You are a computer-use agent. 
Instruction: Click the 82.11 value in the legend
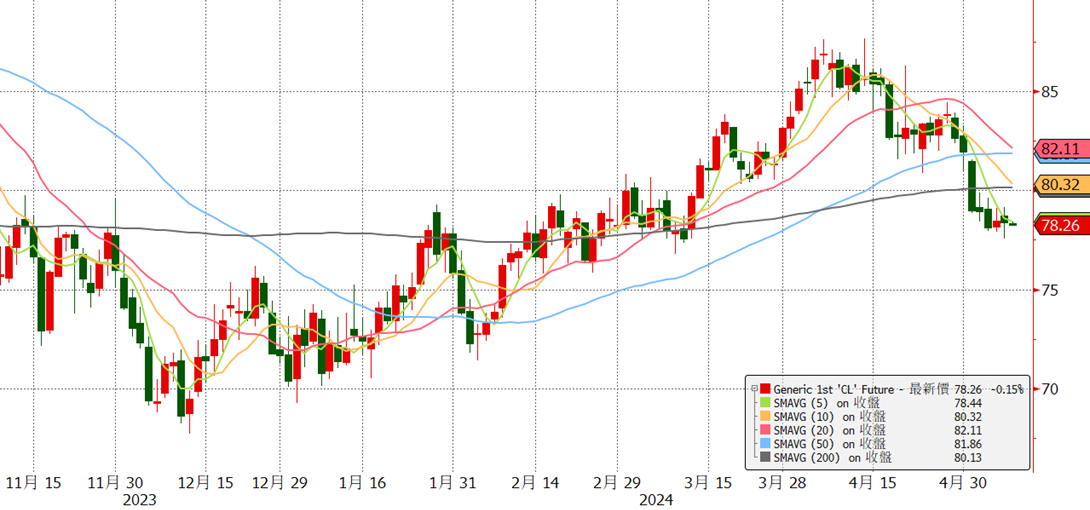click(967, 429)
